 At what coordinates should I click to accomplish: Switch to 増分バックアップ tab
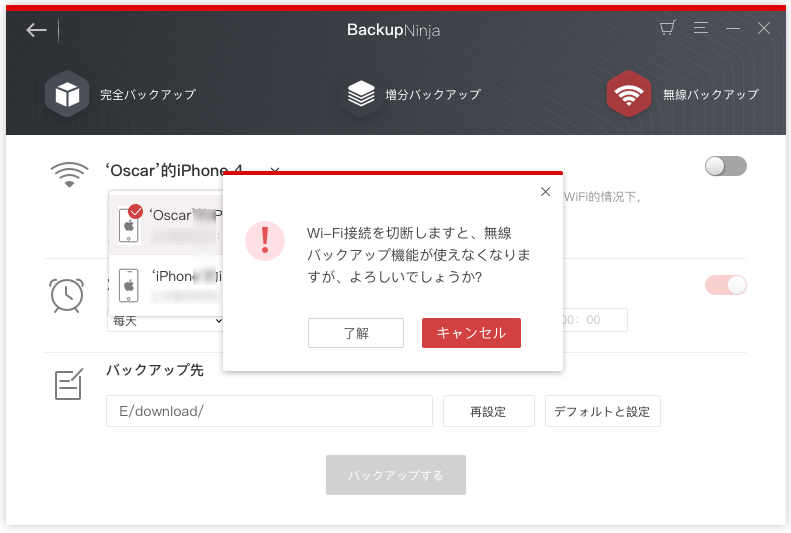pos(433,95)
